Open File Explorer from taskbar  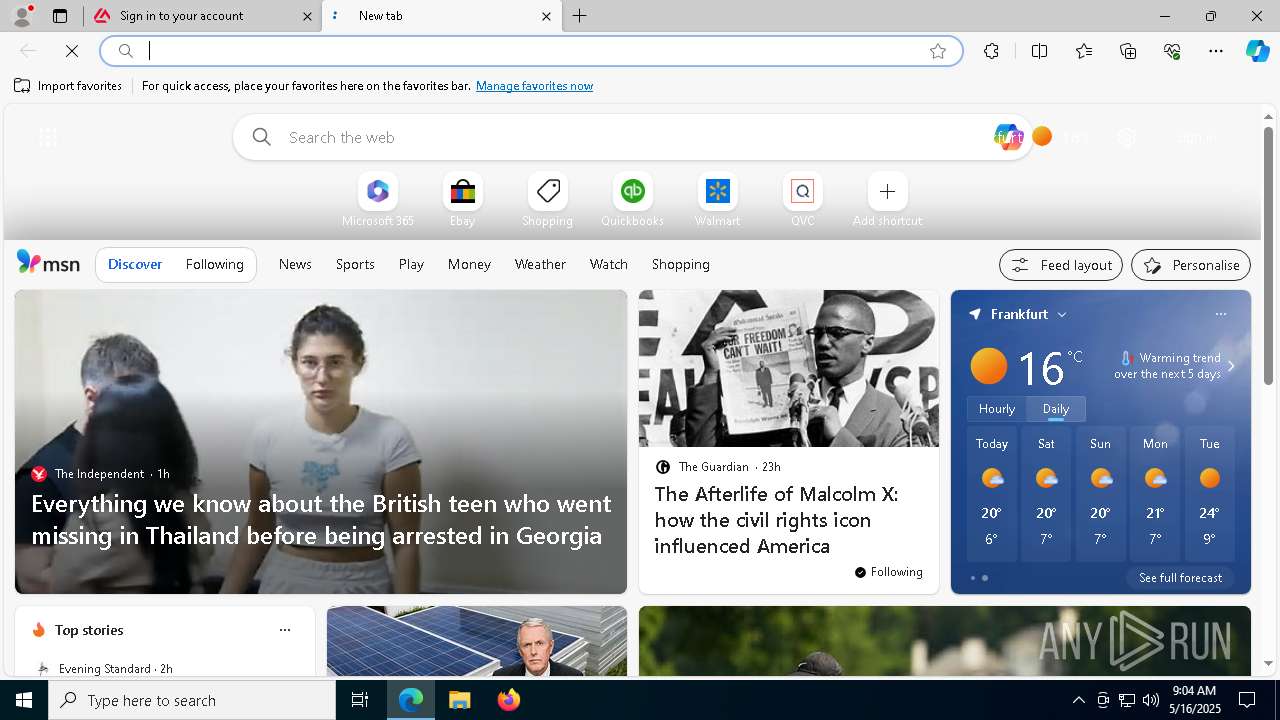(459, 700)
